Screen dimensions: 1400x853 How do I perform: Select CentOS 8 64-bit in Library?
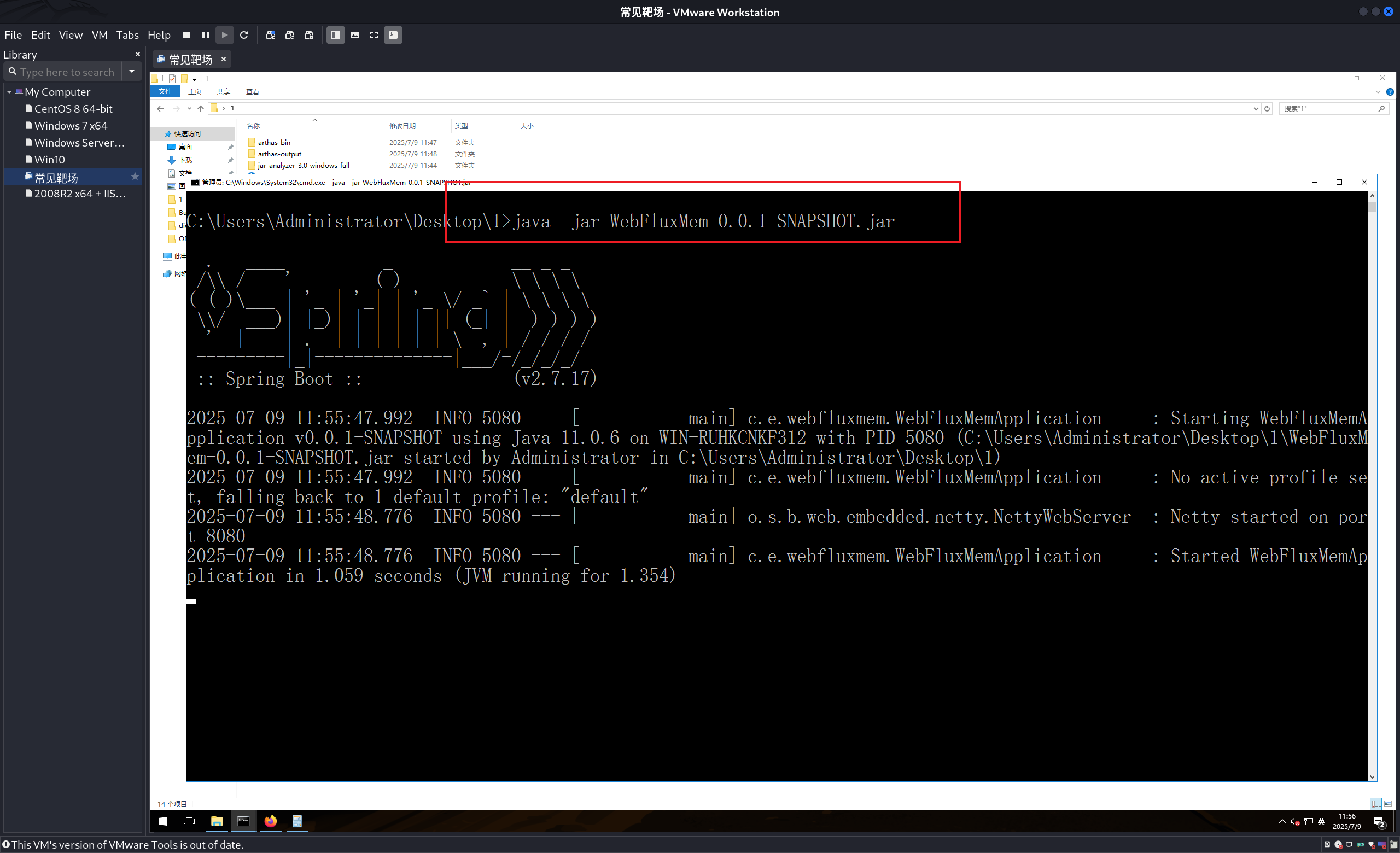73,108
